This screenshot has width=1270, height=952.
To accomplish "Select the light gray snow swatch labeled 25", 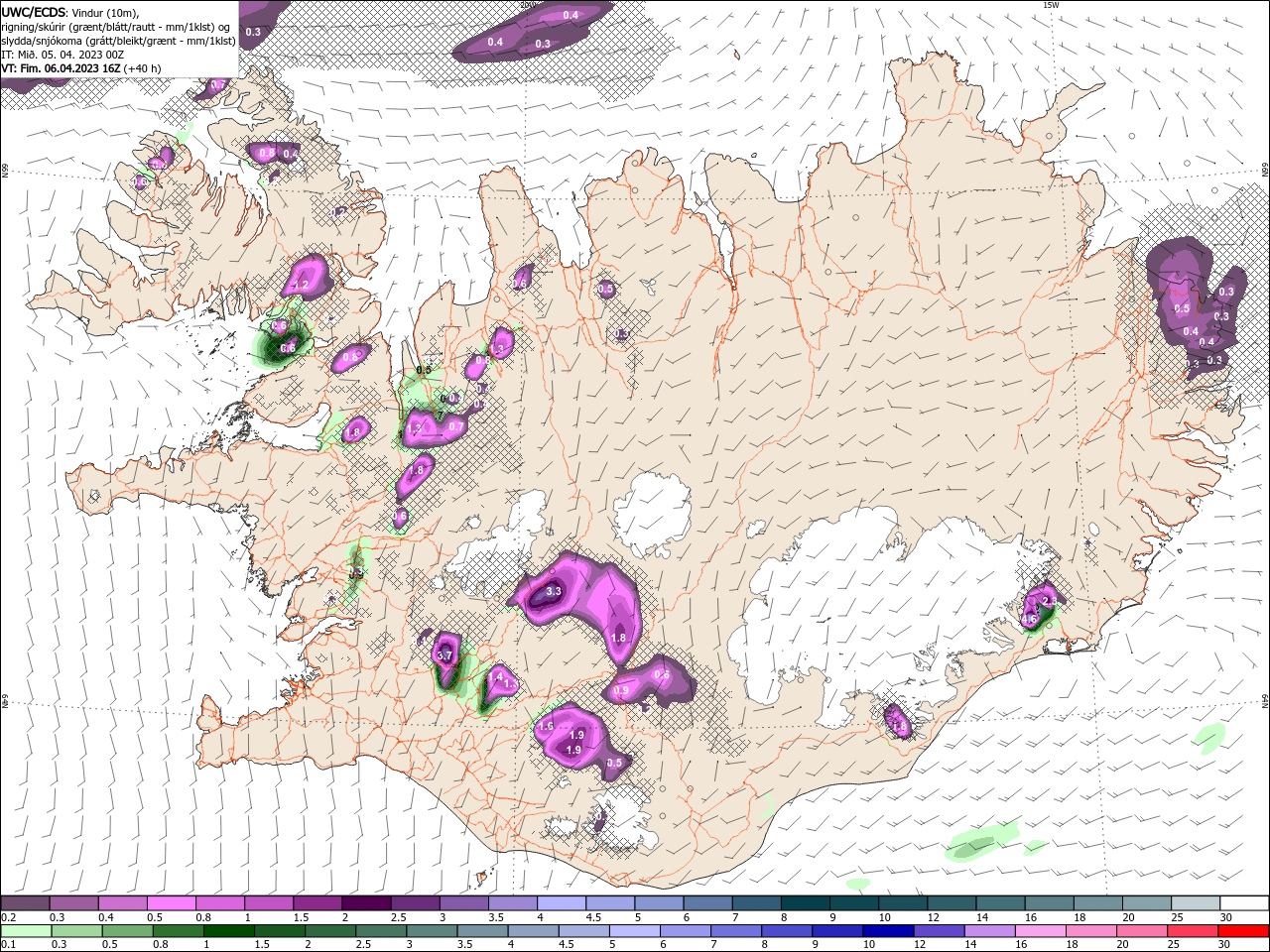I will [x=1196, y=903].
